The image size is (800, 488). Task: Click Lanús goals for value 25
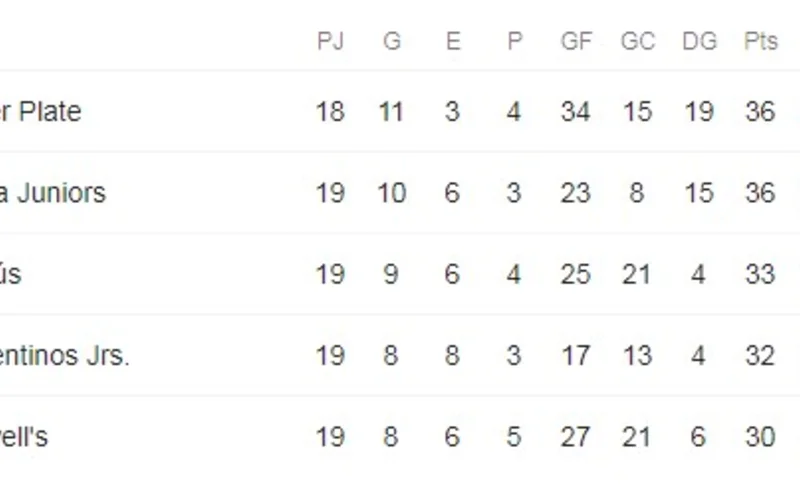[576, 274]
